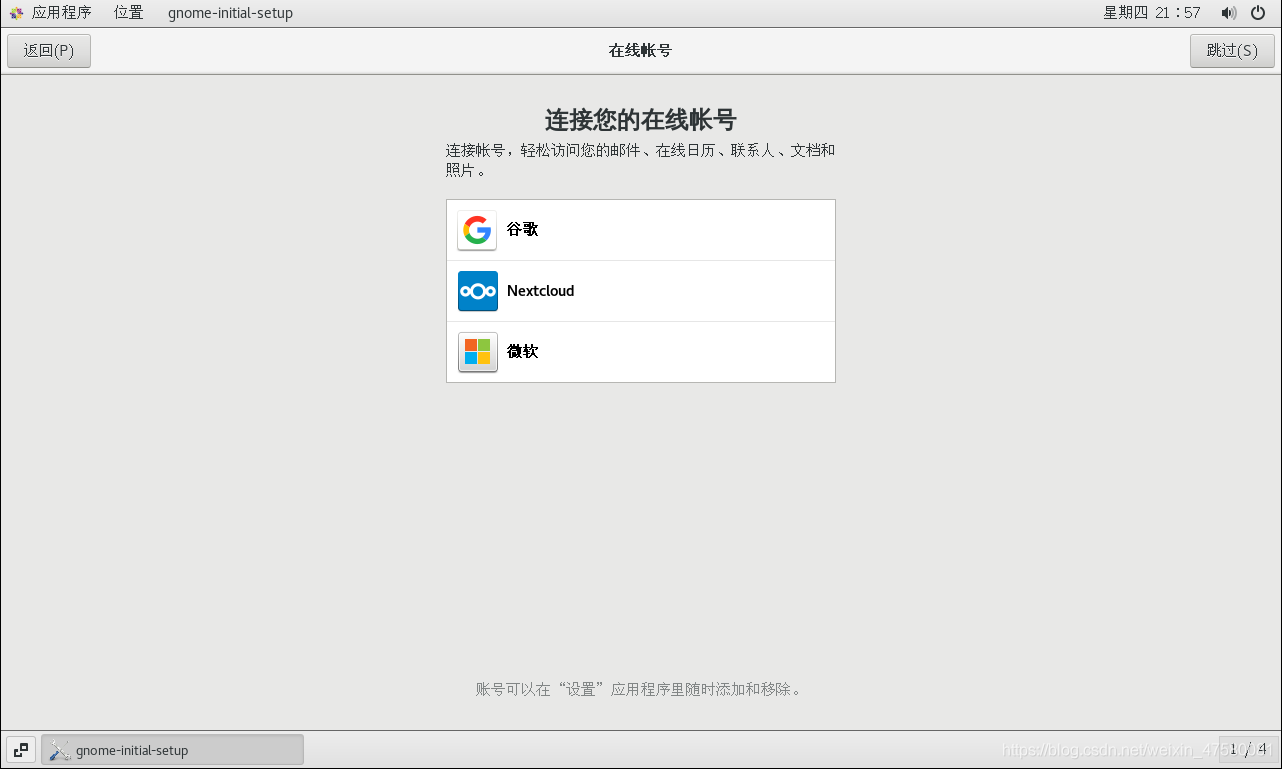Click the workspace switcher indicator
This screenshot has width=1282, height=769.
[x=1247, y=750]
